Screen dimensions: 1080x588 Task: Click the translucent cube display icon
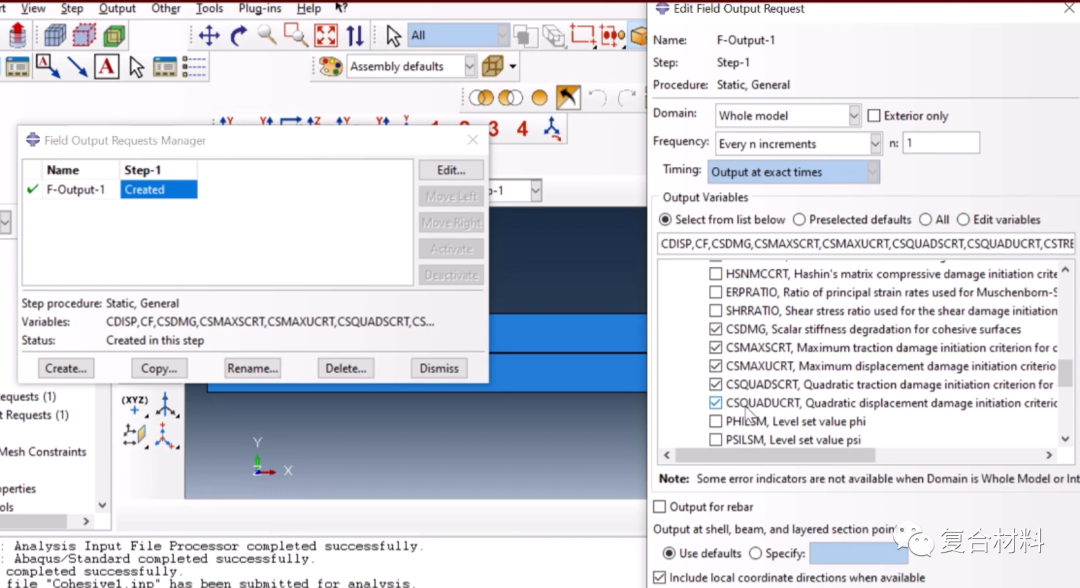pyautogui.click(x=493, y=66)
